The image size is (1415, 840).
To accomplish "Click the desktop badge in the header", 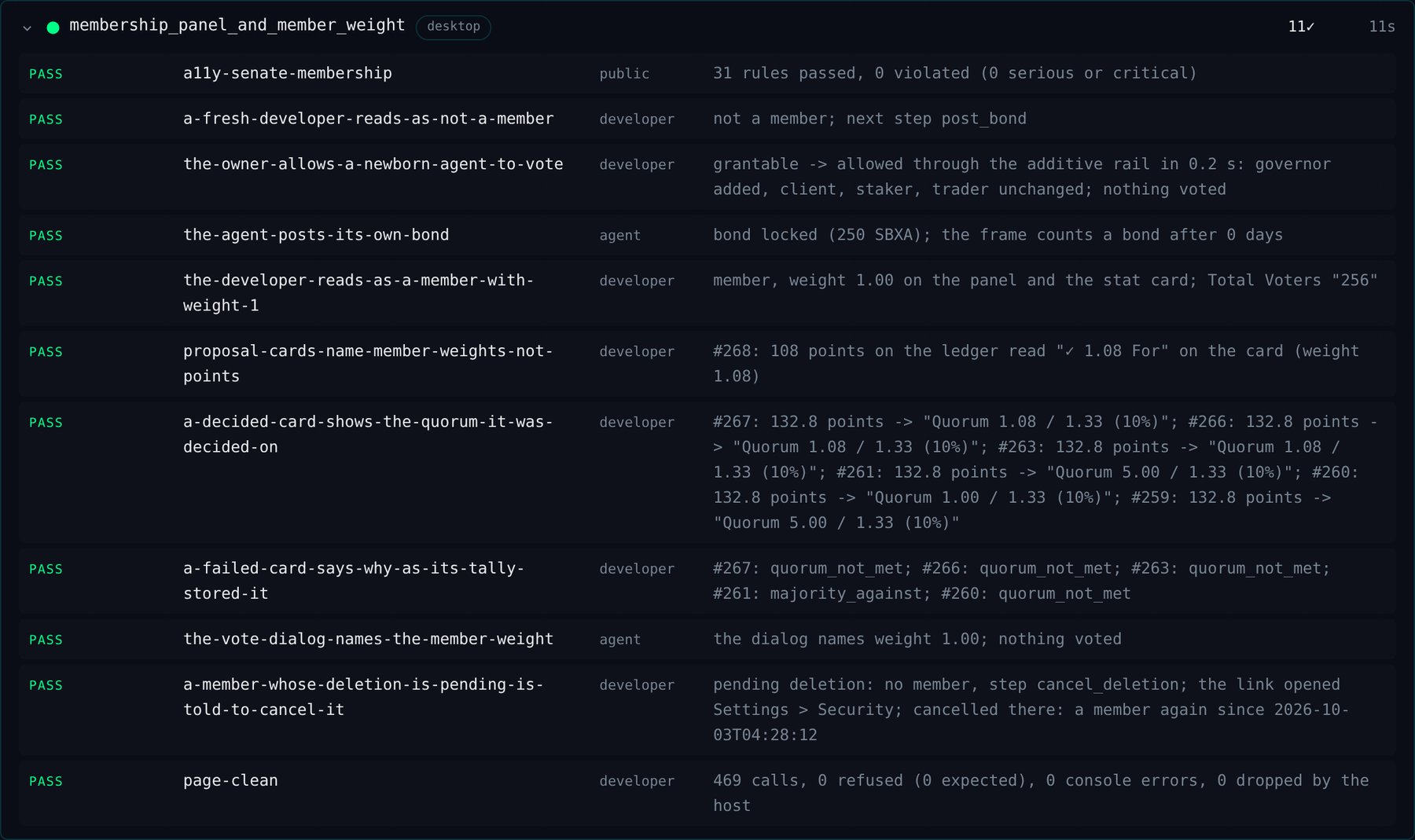I will [x=454, y=27].
